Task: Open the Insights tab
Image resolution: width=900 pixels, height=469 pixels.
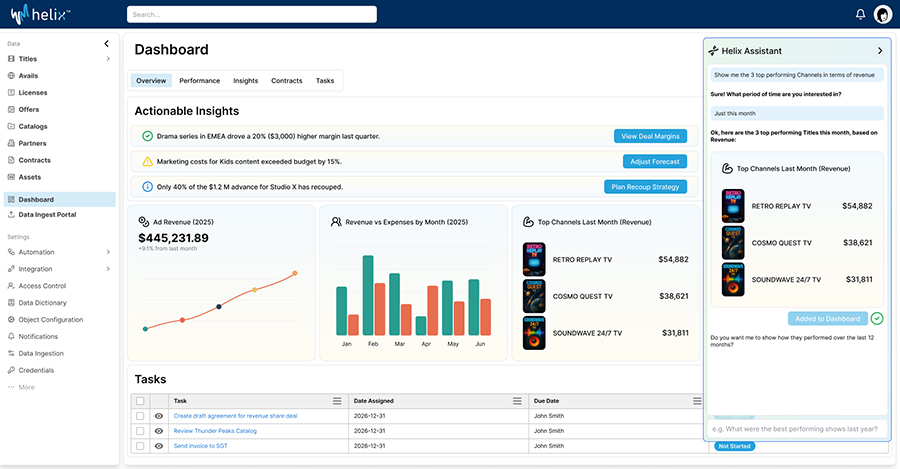Action: point(245,81)
